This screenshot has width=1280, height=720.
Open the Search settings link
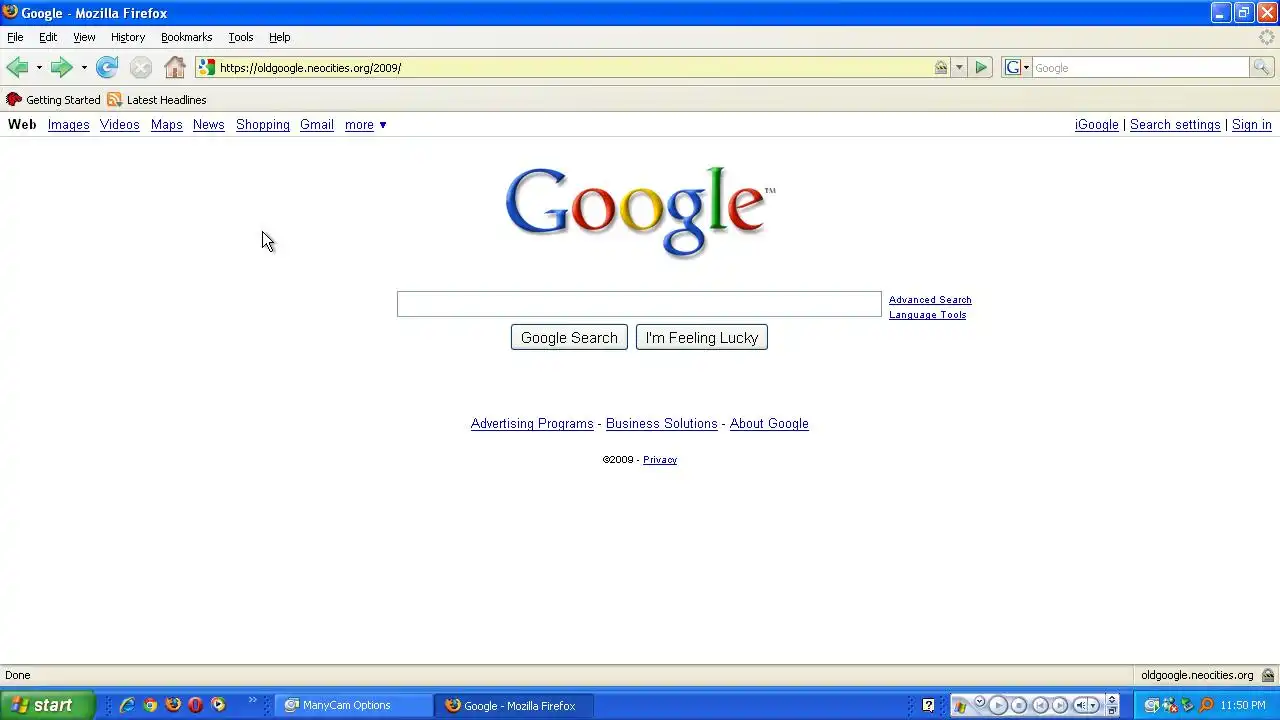point(1175,125)
